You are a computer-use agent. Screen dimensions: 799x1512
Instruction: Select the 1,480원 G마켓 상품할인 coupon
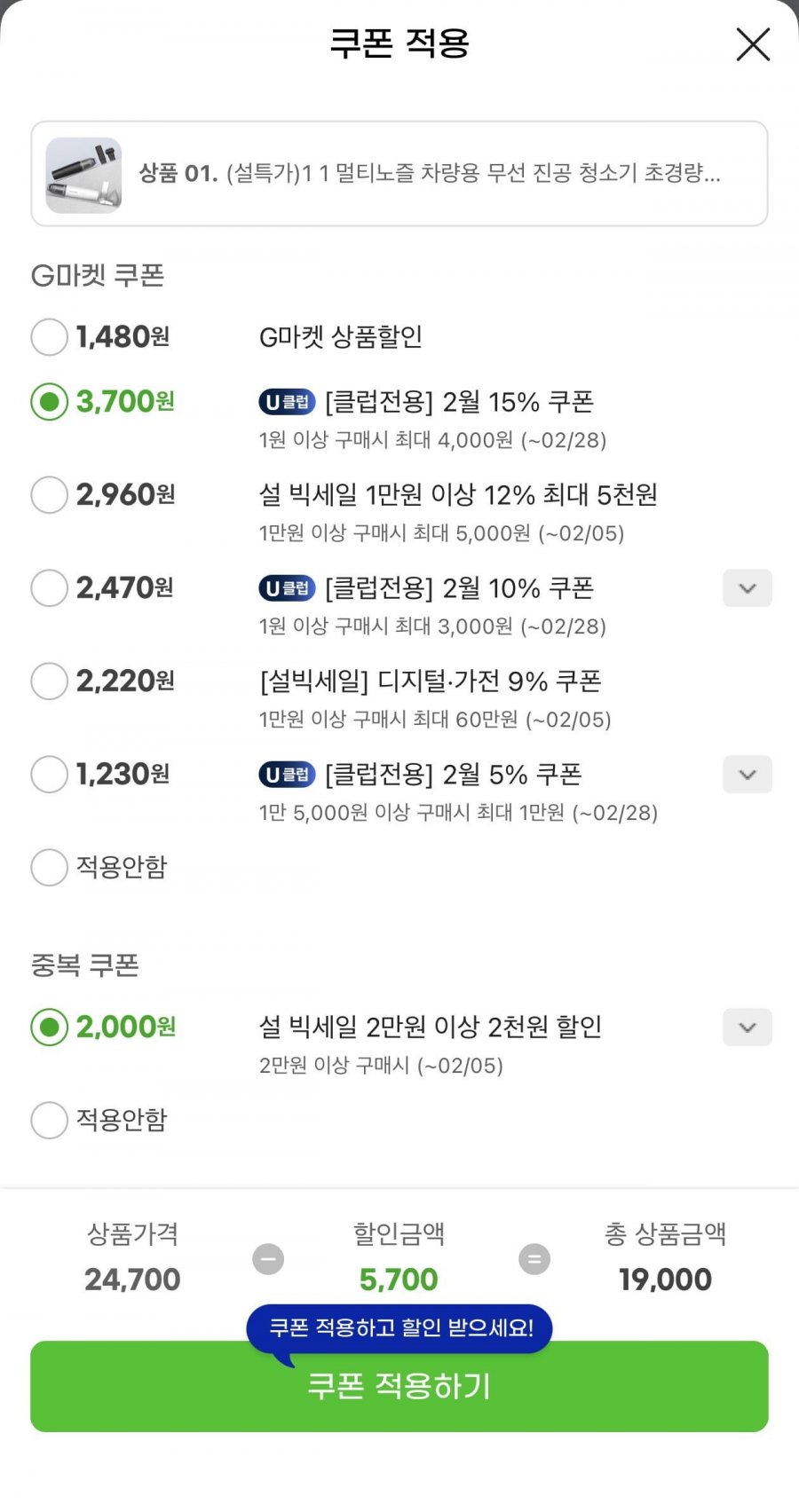pyautogui.click(x=50, y=337)
